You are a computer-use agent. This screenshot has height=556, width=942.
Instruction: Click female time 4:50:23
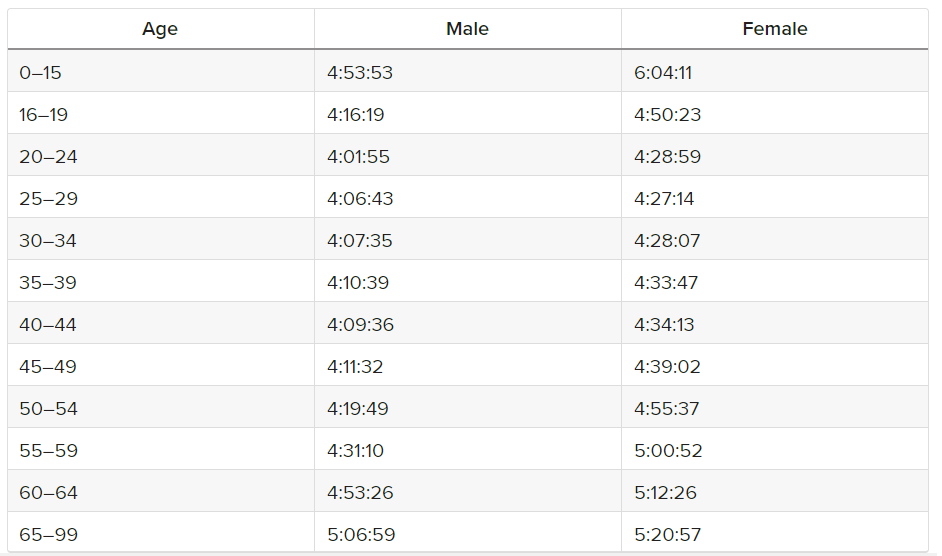(667, 115)
